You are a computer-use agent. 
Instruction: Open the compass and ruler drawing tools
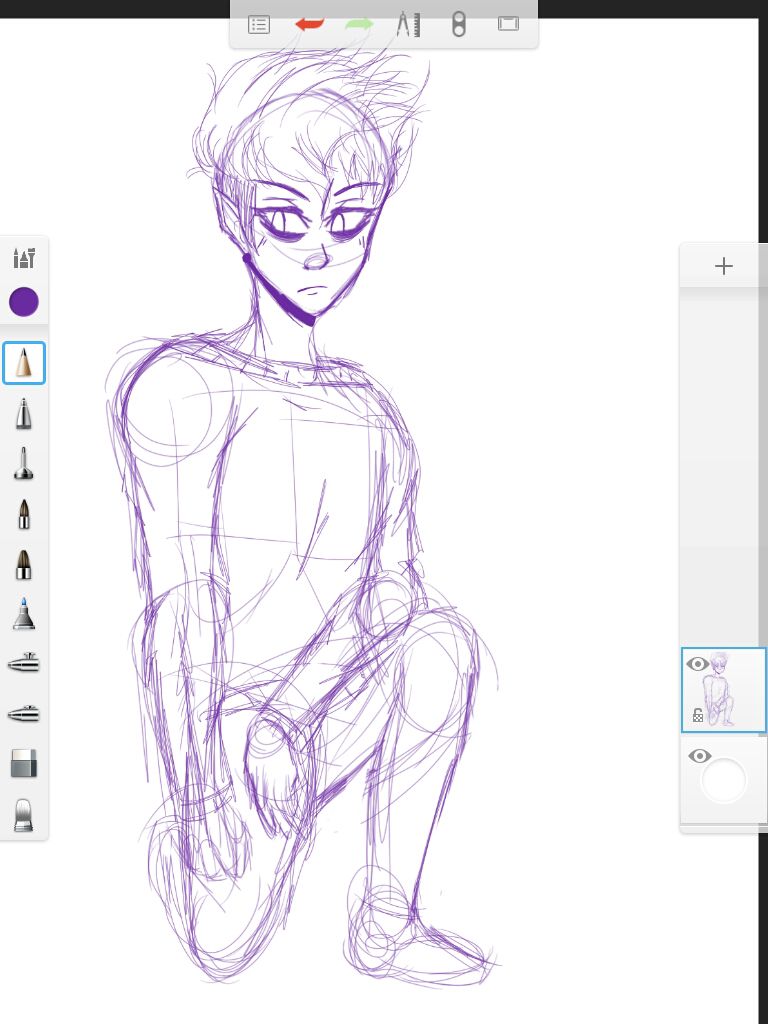(x=408, y=25)
